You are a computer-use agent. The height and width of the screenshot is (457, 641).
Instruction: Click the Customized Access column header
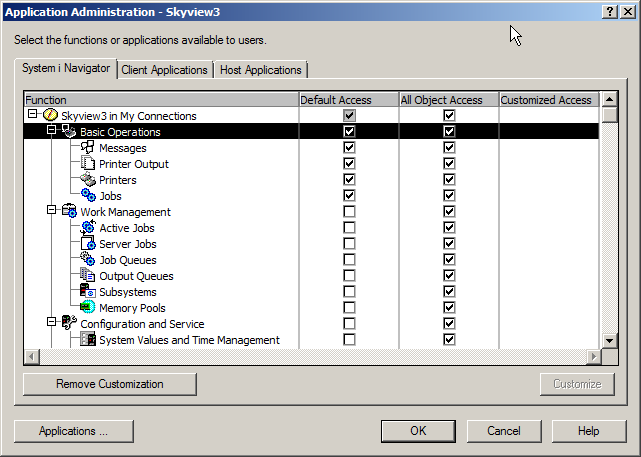click(549, 100)
